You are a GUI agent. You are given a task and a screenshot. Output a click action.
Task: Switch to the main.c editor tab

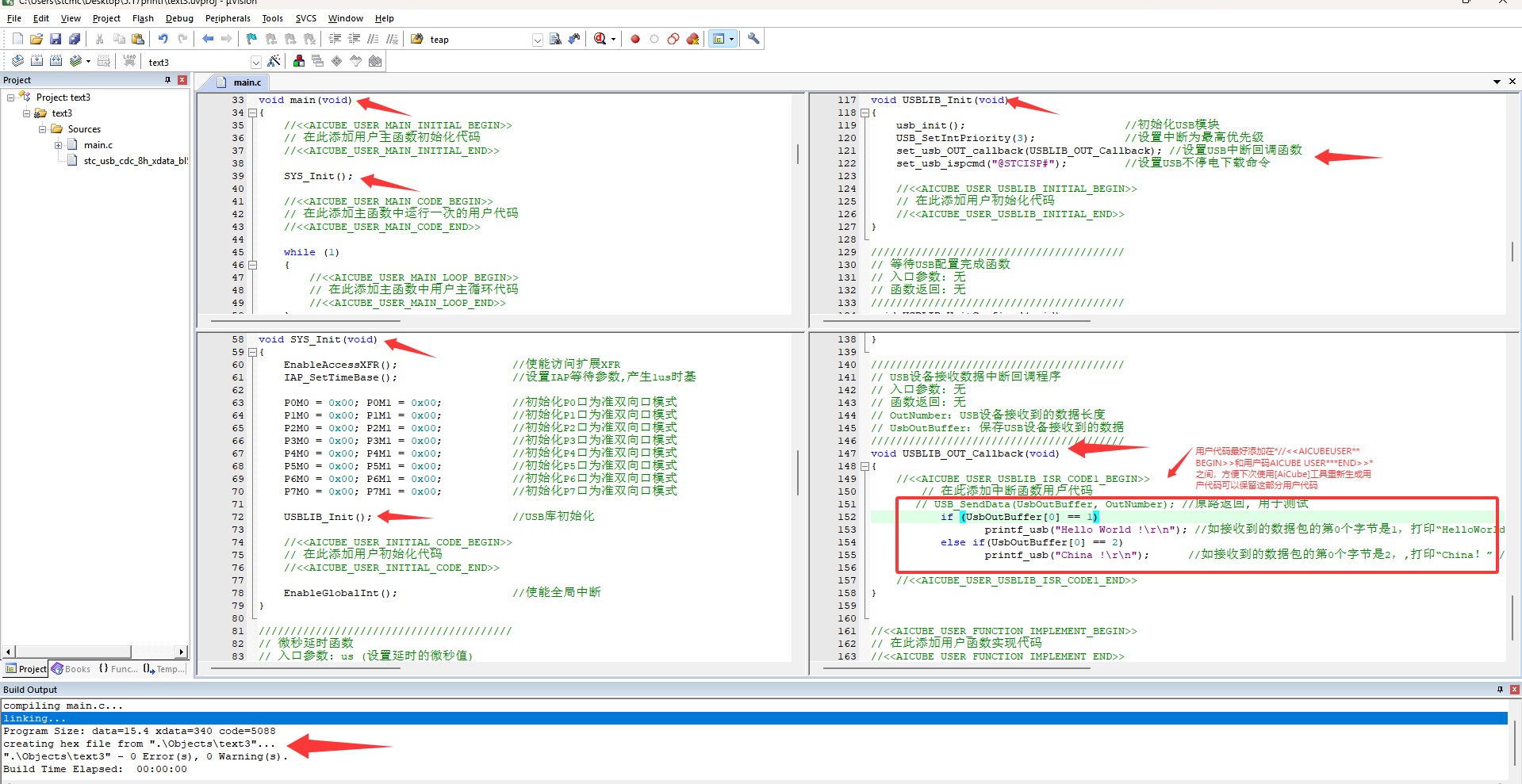[x=240, y=82]
